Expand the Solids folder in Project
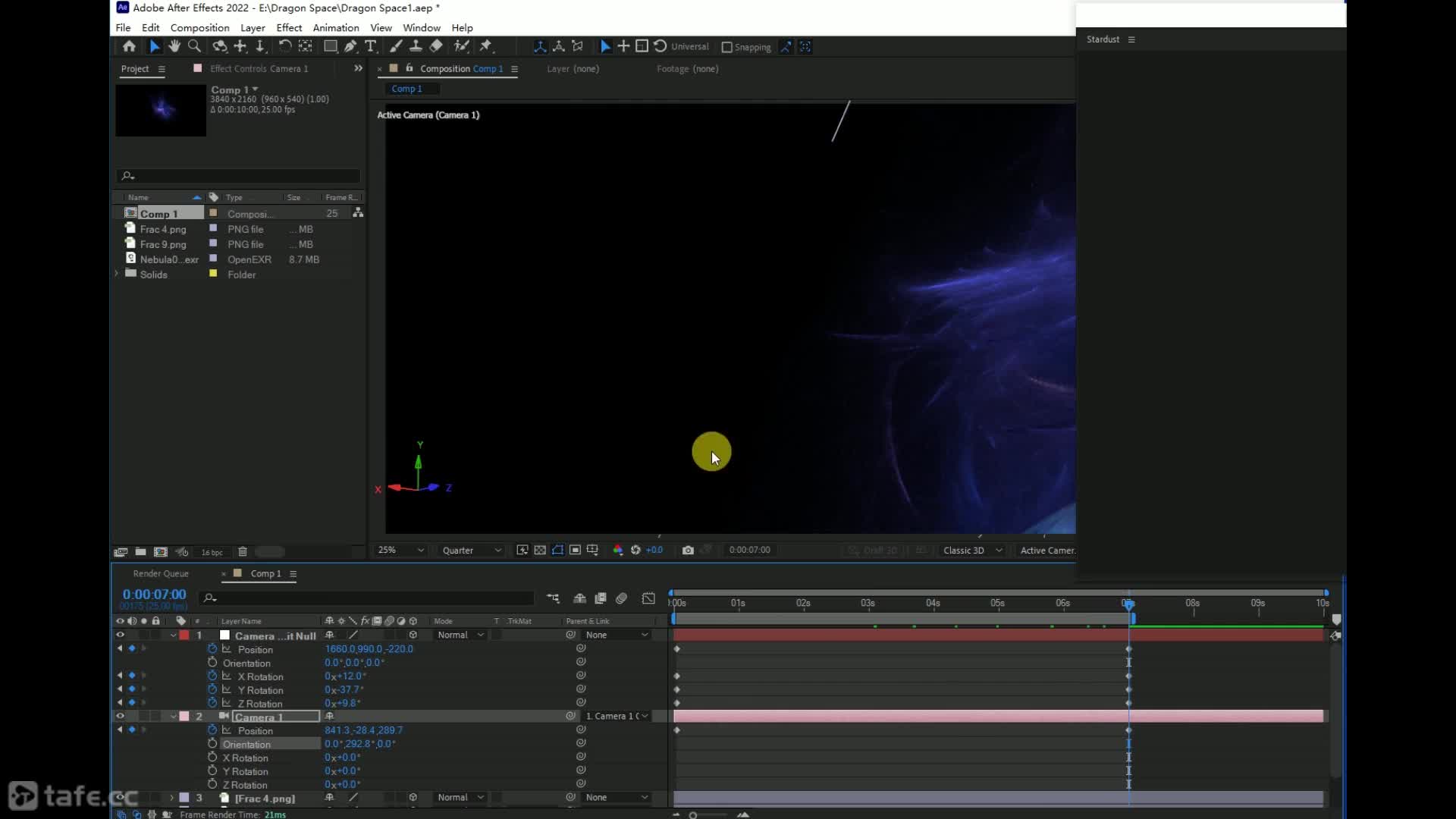1456x819 pixels. tap(117, 274)
